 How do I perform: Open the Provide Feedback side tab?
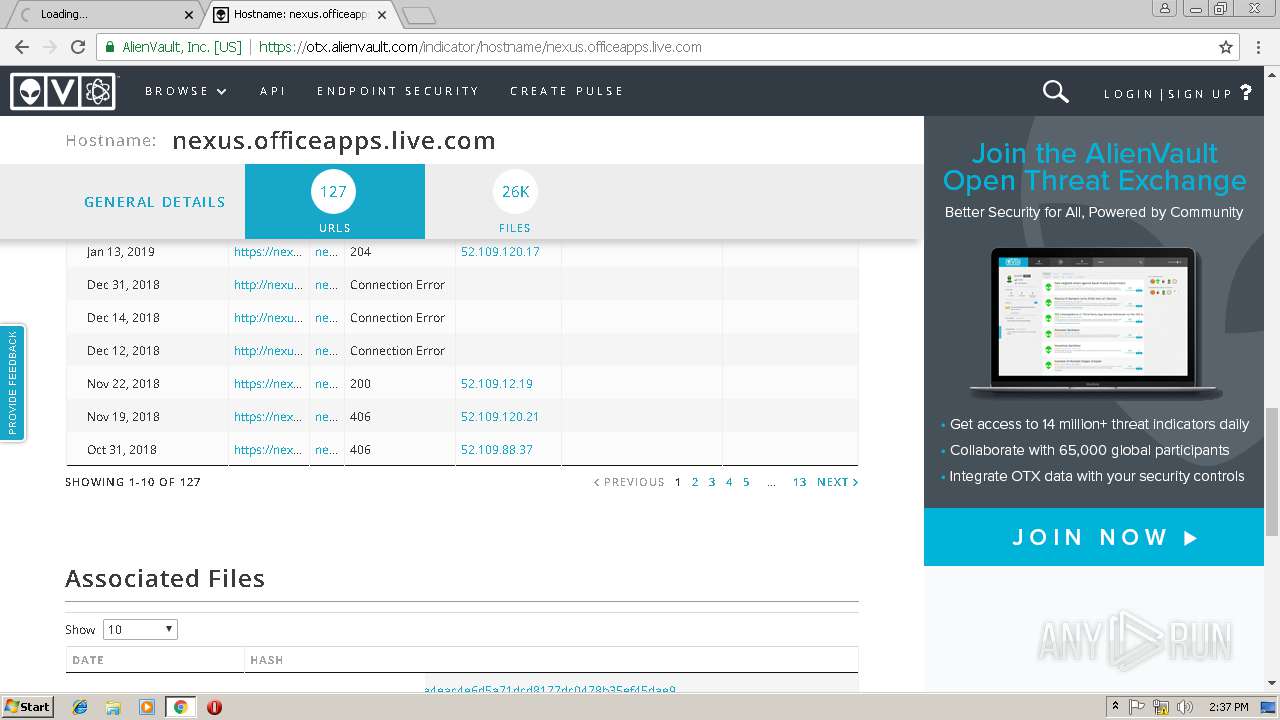[12, 384]
